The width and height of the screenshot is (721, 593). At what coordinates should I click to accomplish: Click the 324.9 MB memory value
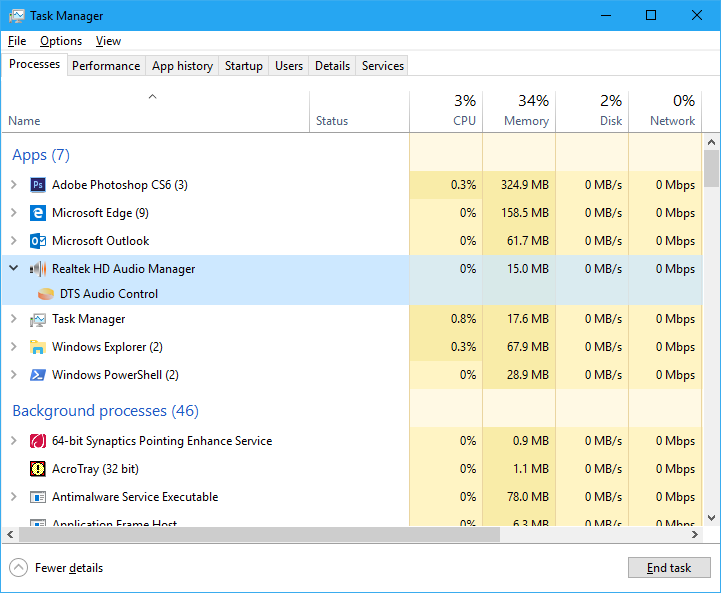click(525, 185)
